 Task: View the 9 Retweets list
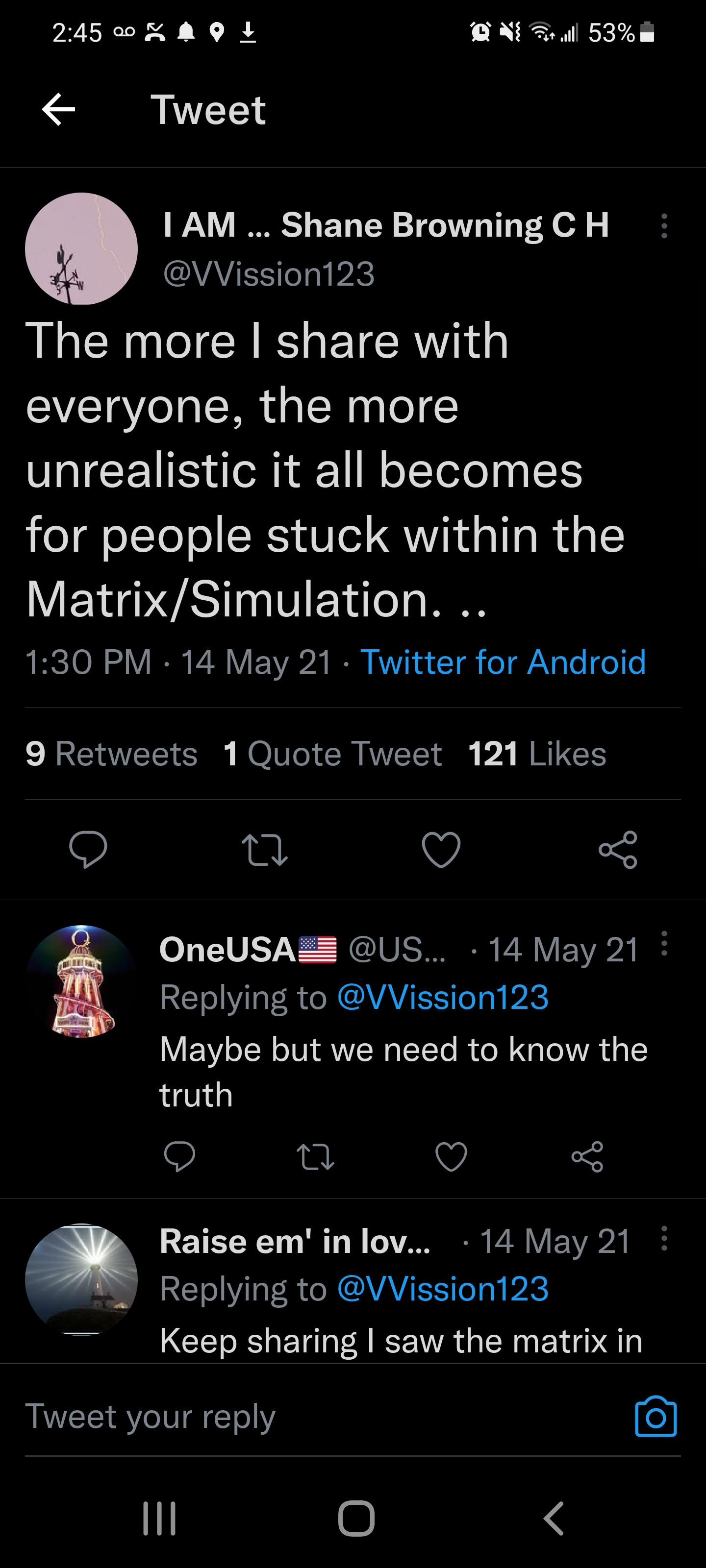(x=111, y=754)
